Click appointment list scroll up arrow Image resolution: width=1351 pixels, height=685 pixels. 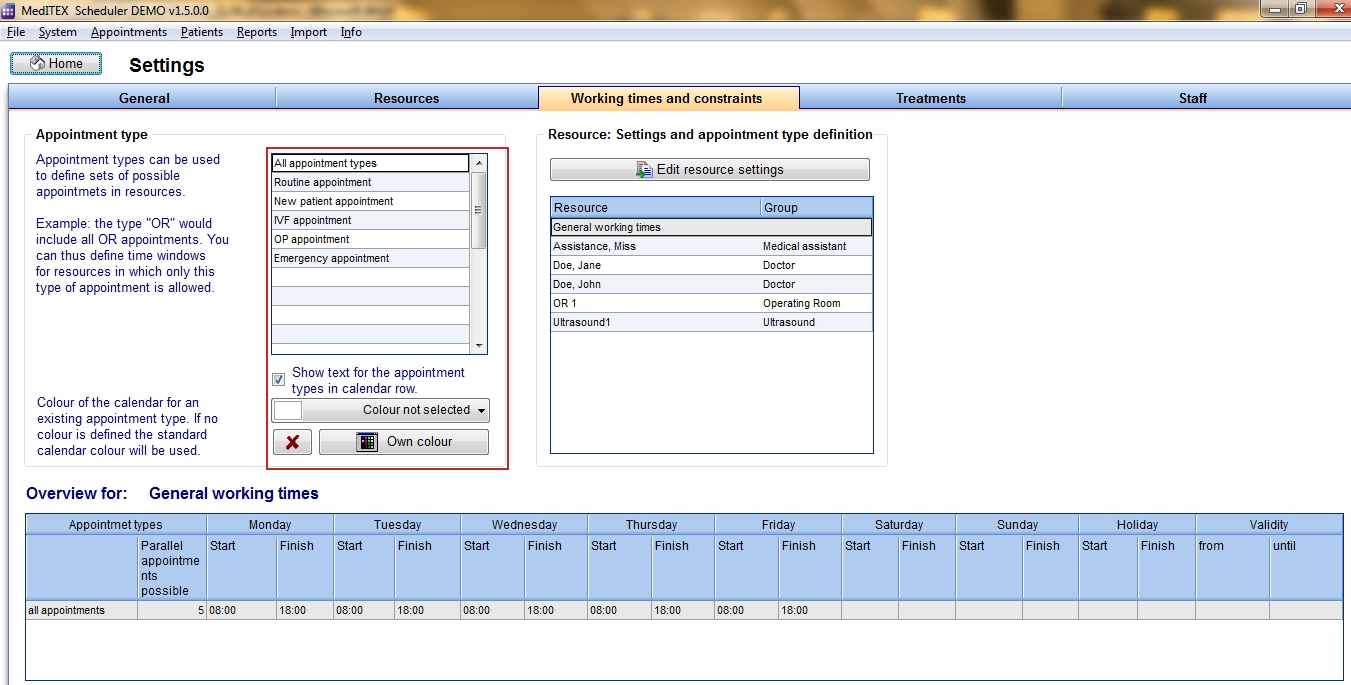[479, 162]
